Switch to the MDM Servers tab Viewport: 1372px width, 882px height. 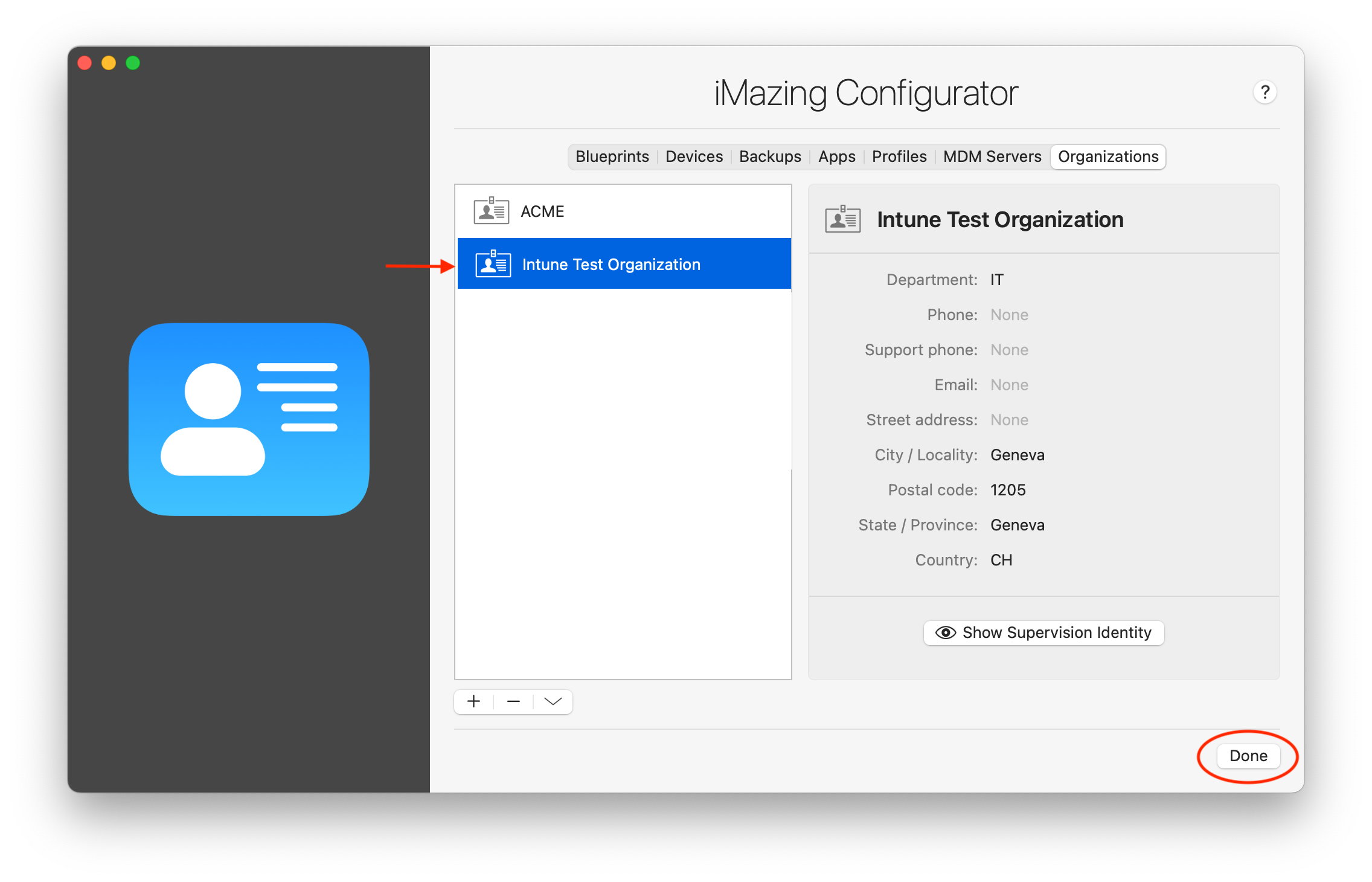tap(992, 156)
